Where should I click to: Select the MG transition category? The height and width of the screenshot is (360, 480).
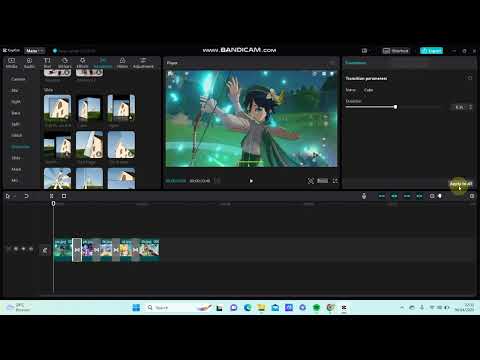coord(15,181)
